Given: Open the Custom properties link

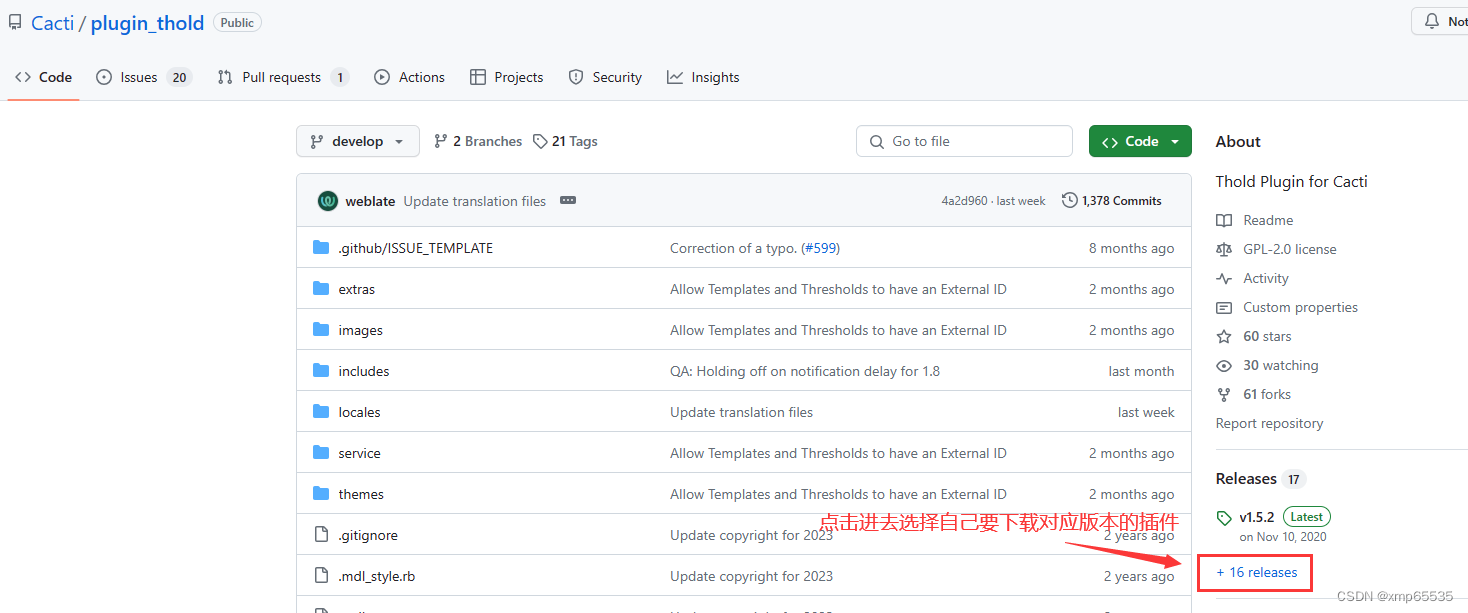Looking at the screenshot, I should point(1301,307).
